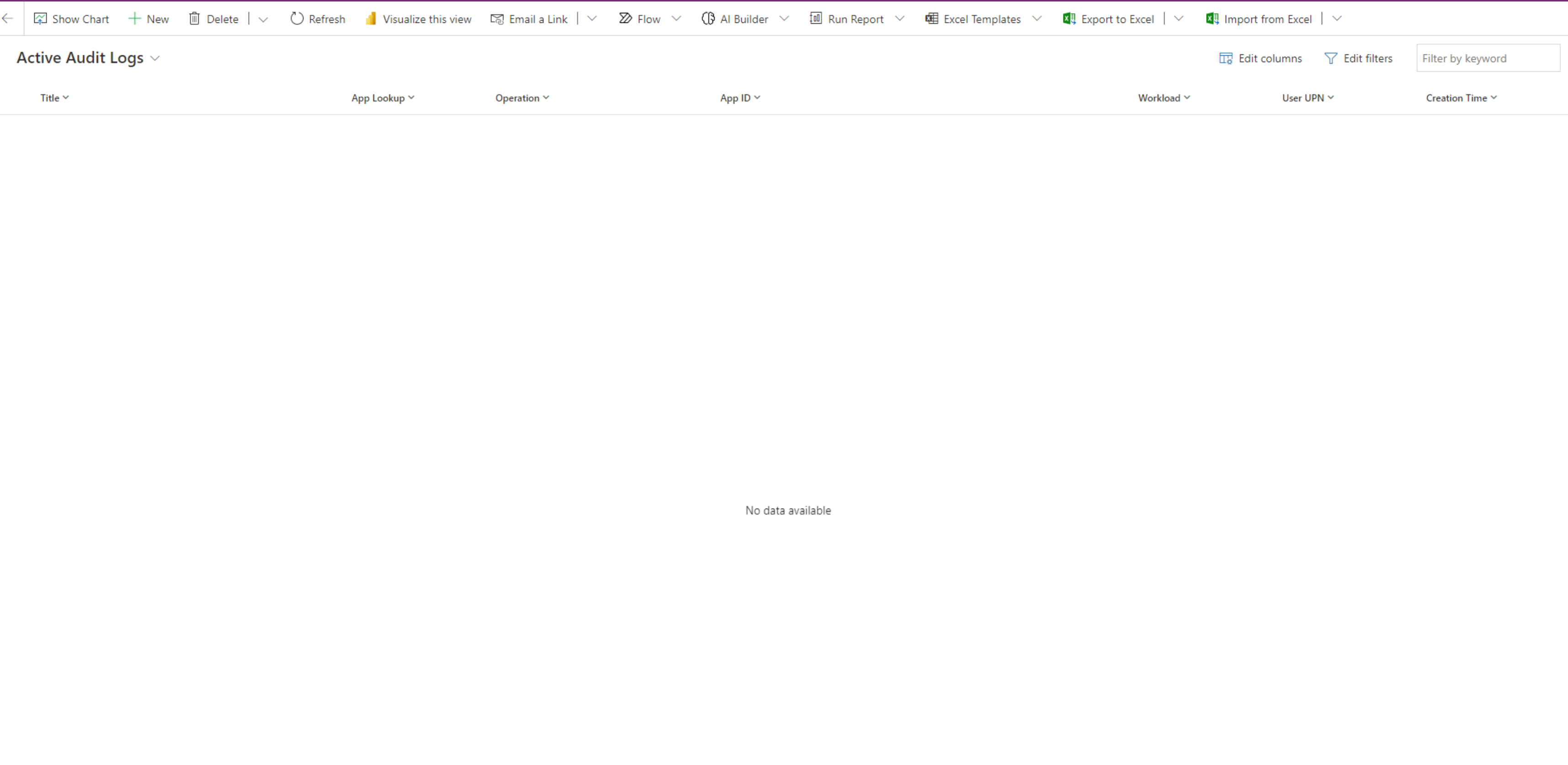Click the back navigation arrow
The image size is (1568, 765).
[7, 18]
